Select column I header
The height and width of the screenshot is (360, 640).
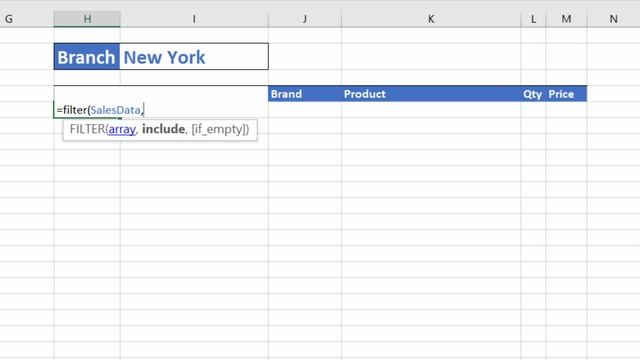[x=194, y=19]
